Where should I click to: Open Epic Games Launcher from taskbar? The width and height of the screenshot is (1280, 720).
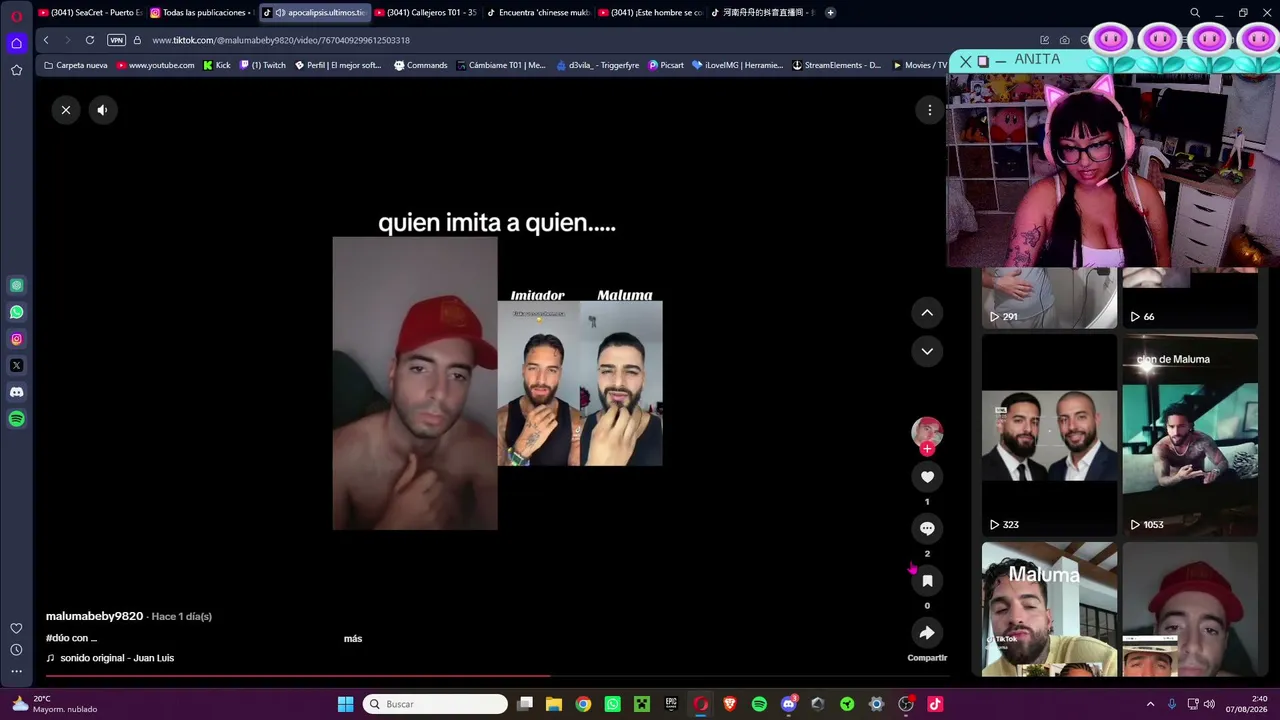point(671,704)
